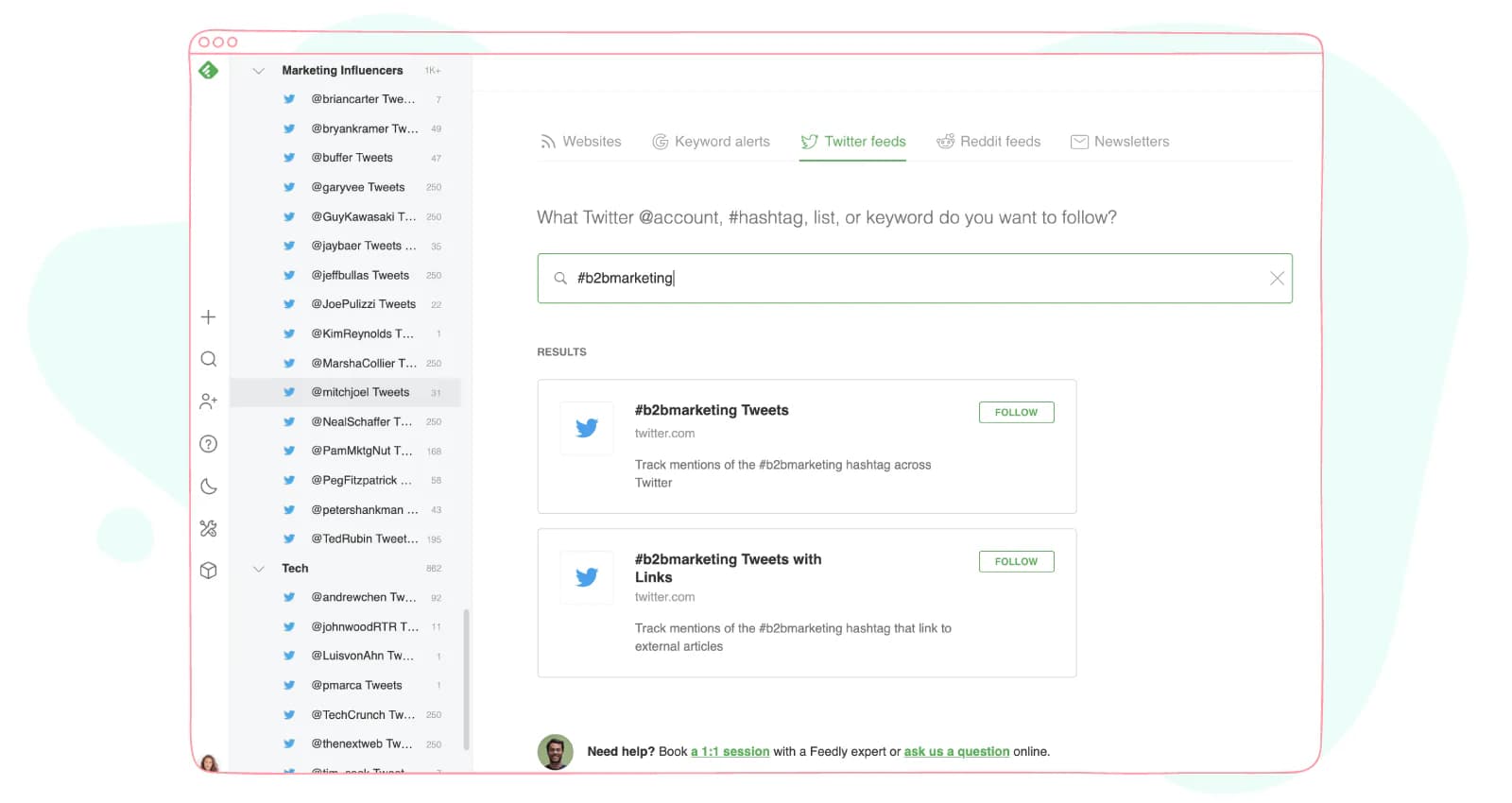Switch to the Keyword alerts tab
The width and height of the screenshot is (1512, 803).
(711, 142)
